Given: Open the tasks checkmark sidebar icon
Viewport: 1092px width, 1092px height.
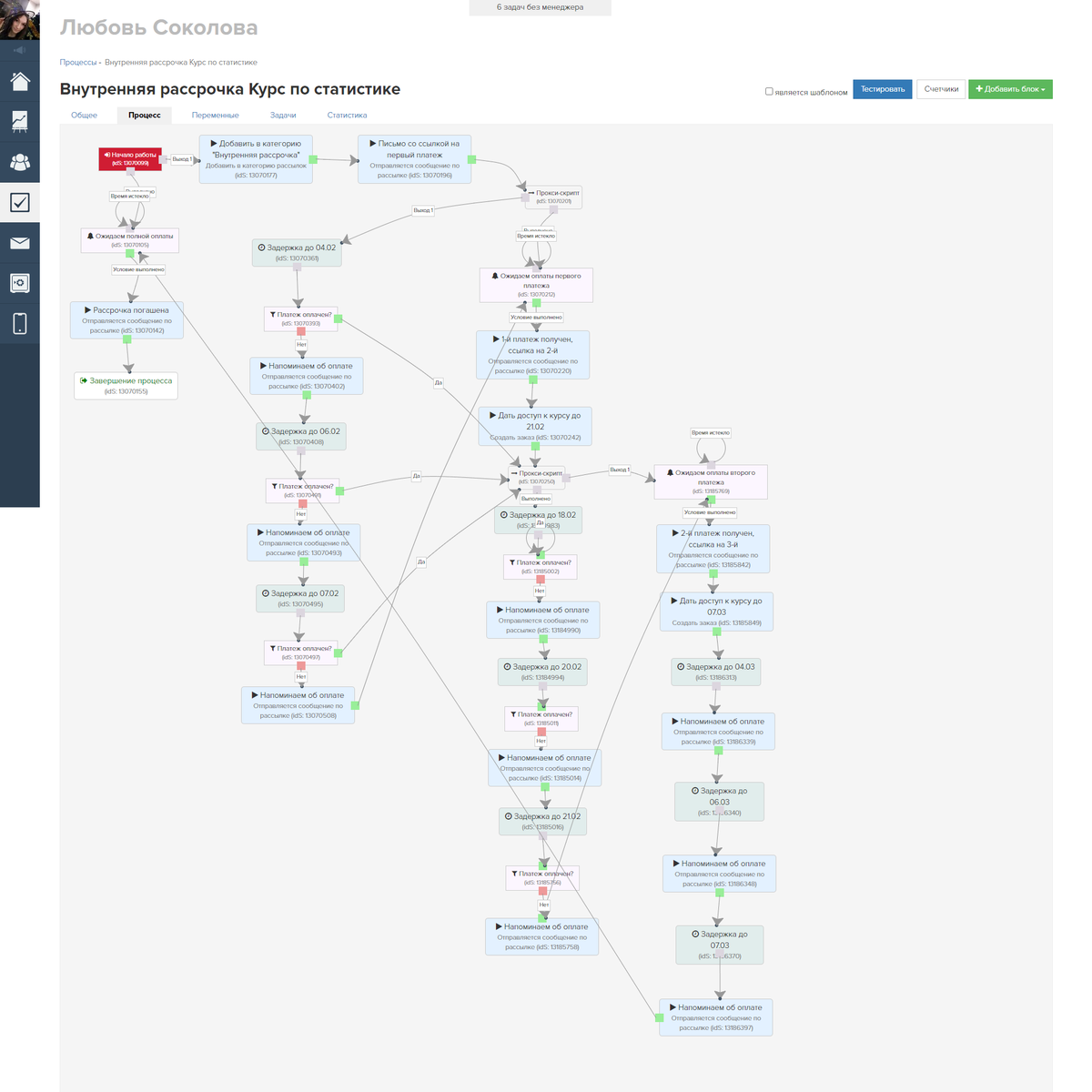Looking at the screenshot, I should coord(20,202).
